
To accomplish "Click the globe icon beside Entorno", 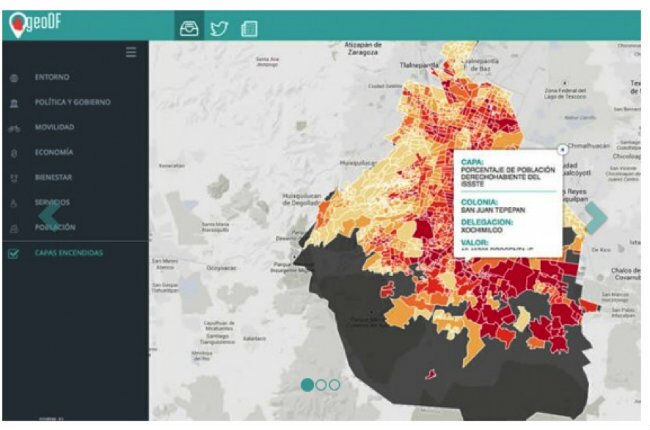I will [13, 78].
